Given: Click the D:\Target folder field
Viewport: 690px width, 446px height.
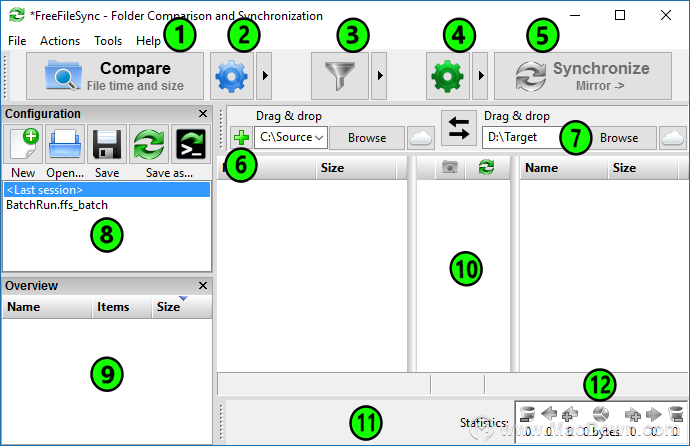Looking at the screenshot, I should coord(521,137).
